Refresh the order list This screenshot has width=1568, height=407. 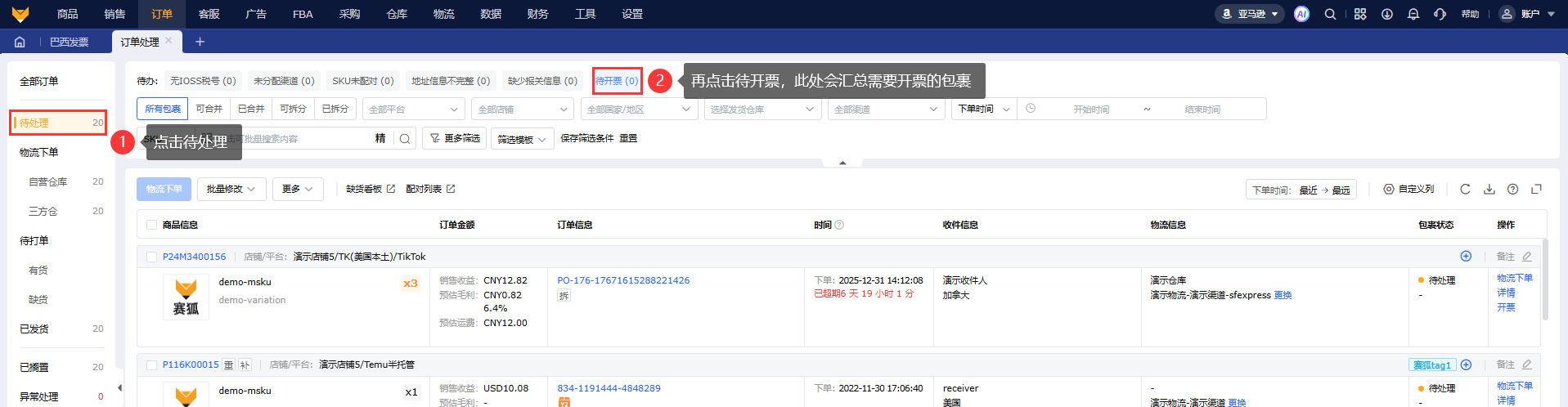coord(1465,189)
